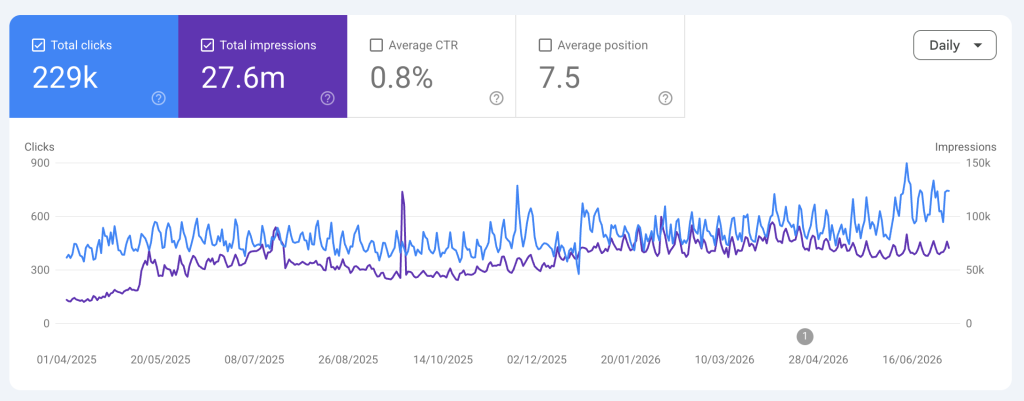Click the 229k total clicks value
Screen dimensions: 1024x401
pyautogui.click(x=65, y=78)
